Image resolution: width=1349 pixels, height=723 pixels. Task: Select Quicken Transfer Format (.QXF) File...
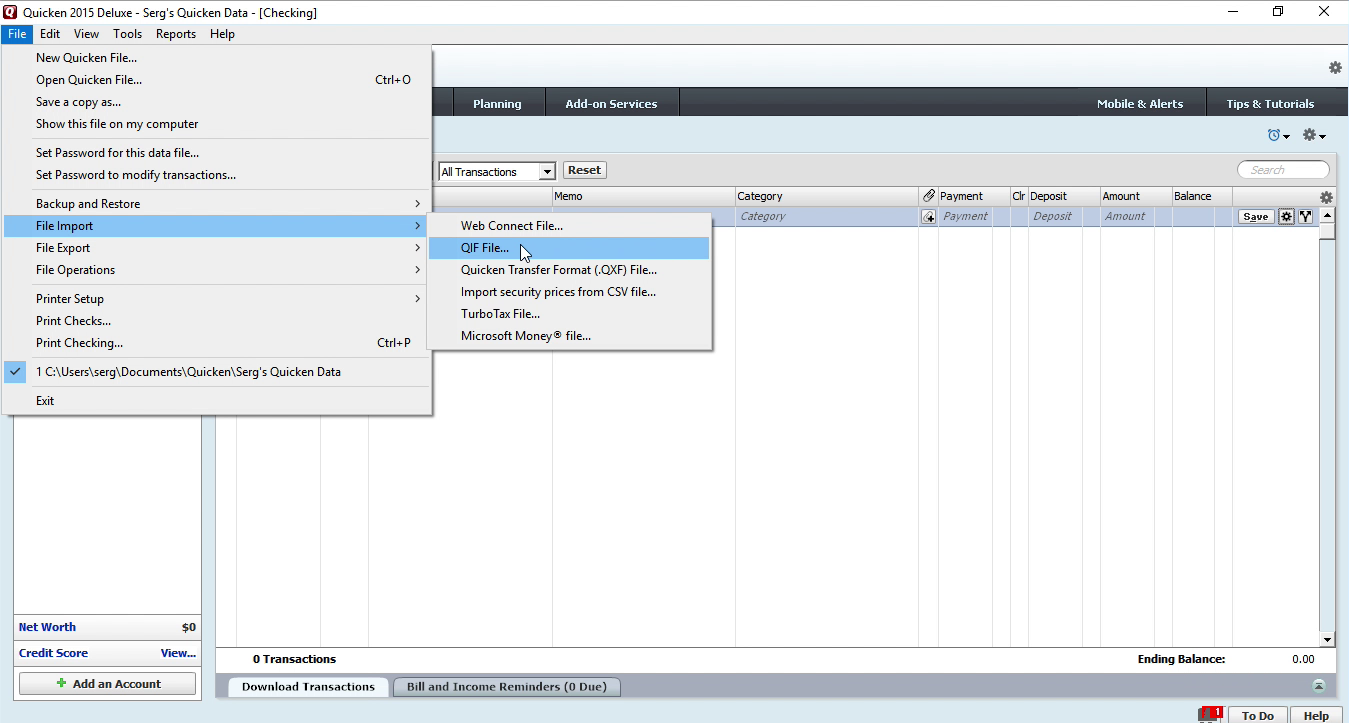coord(569,270)
